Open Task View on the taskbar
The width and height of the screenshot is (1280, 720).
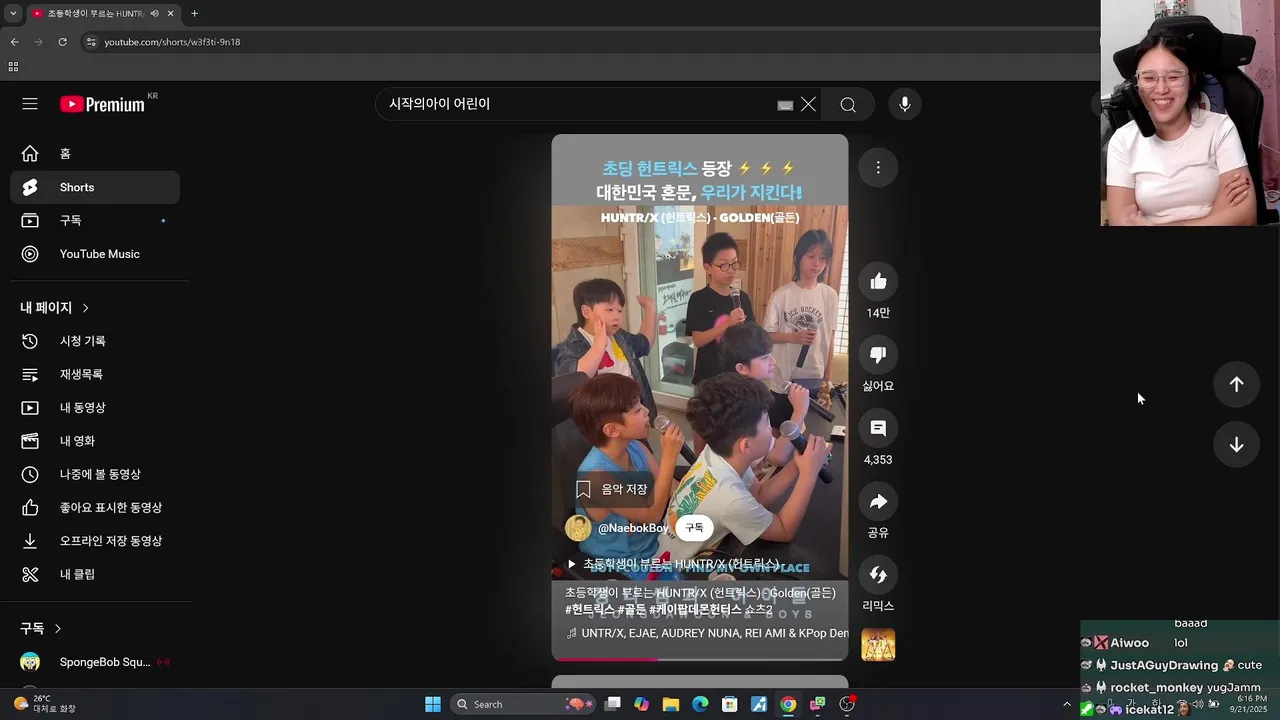click(x=612, y=704)
